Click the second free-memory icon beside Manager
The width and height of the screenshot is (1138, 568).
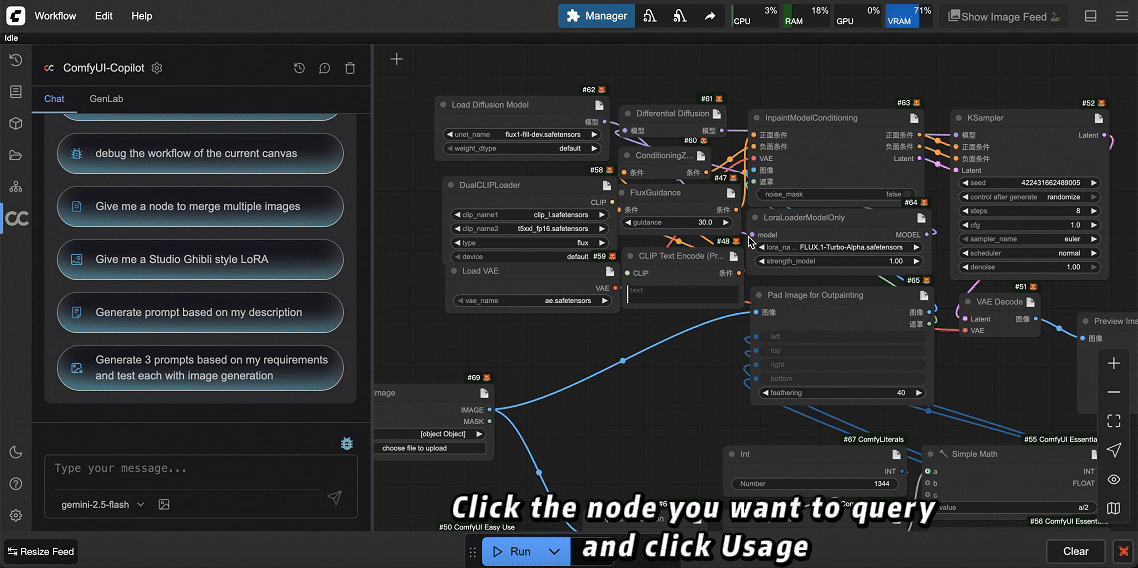(680, 16)
